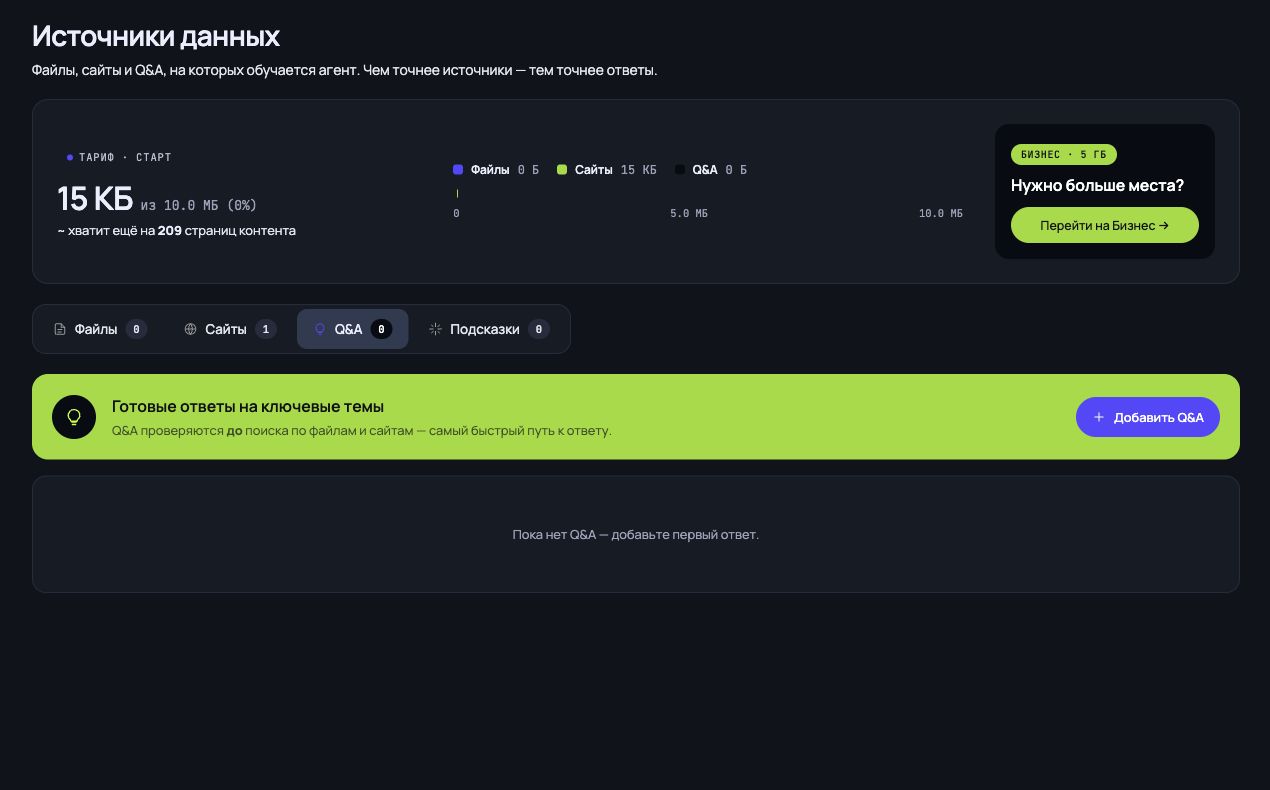Screen dimensions: 1270x790
Task: Click the lightbulb icon in Q&A tab
Action: coord(320,329)
